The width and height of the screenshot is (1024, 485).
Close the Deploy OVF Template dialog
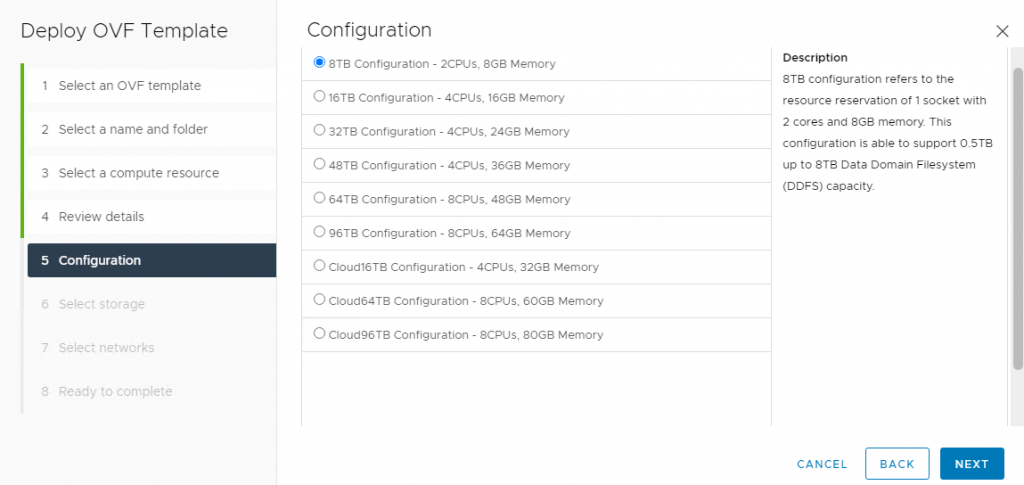pos(1002,31)
